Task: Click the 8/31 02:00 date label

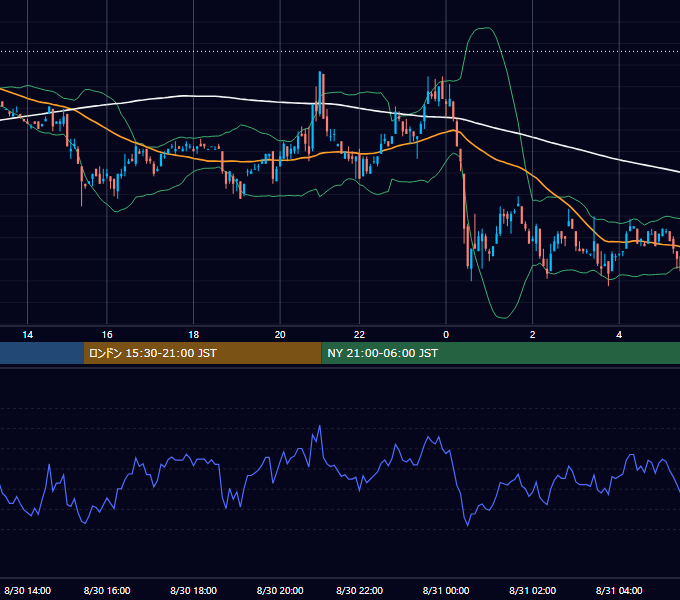Action: point(533,590)
